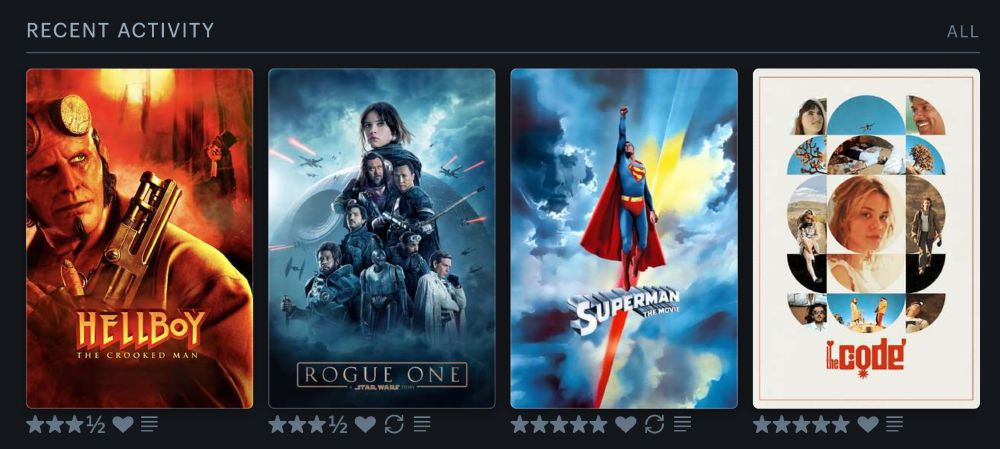The width and height of the screenshot is (1000, 449).
Task: Click the rewatch icon under Superman
Action: 654,424
